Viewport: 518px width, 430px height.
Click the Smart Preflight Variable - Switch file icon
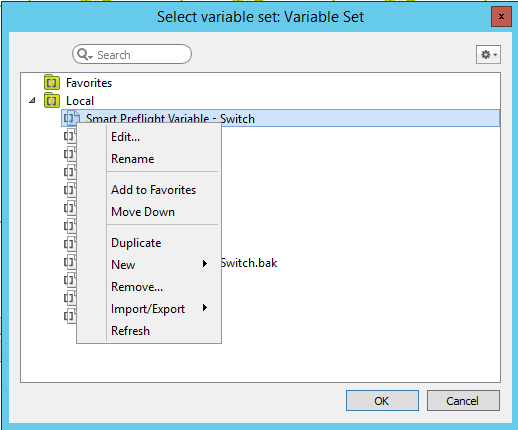point(72,118)
